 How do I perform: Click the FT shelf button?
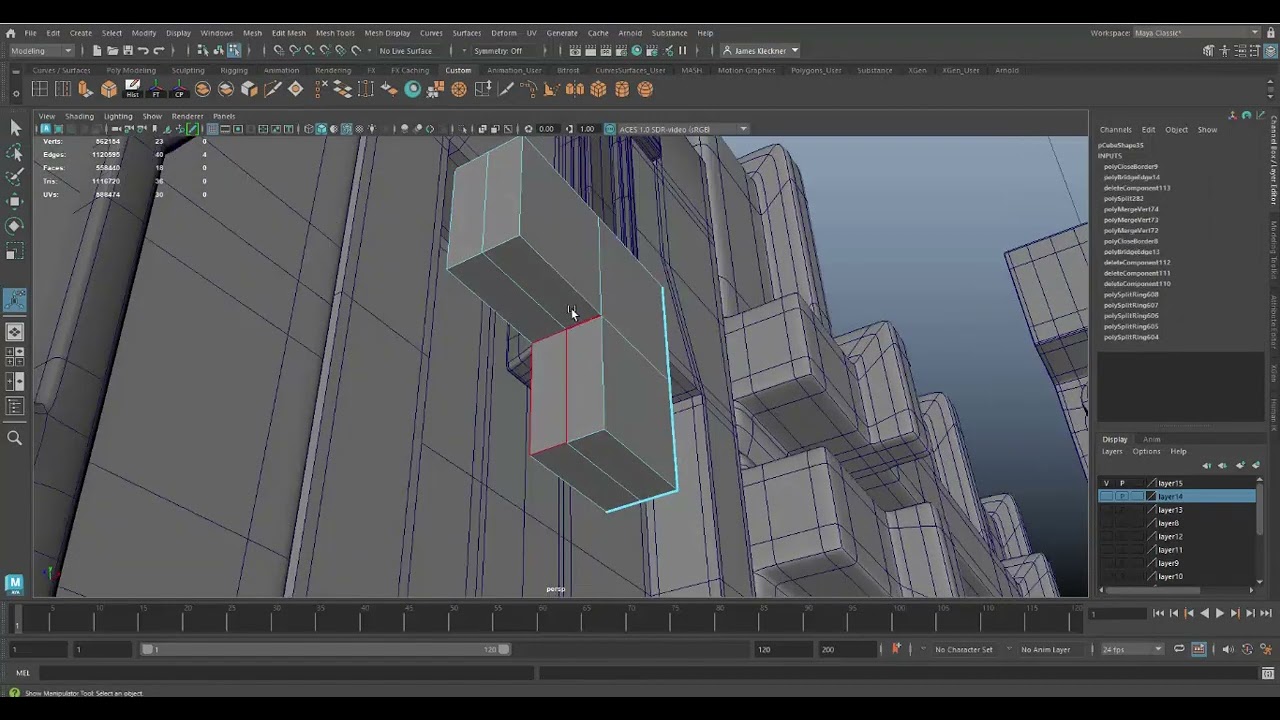pos(156,89)
